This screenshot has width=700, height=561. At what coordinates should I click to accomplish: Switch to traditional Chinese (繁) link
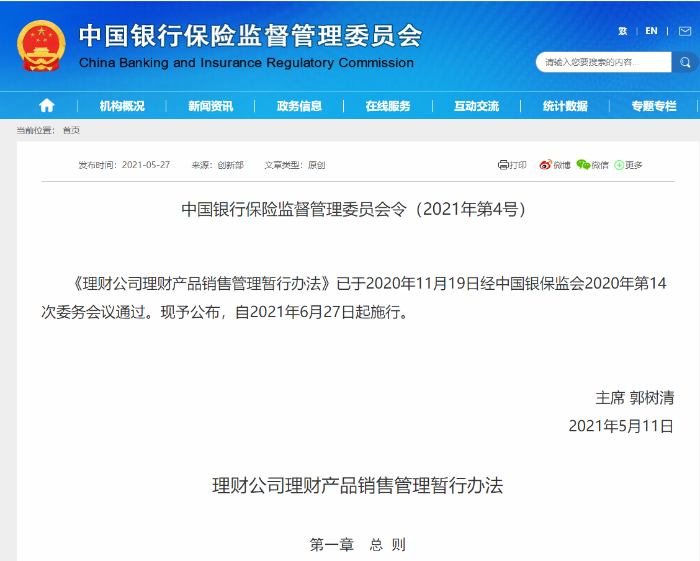[623, 31]
